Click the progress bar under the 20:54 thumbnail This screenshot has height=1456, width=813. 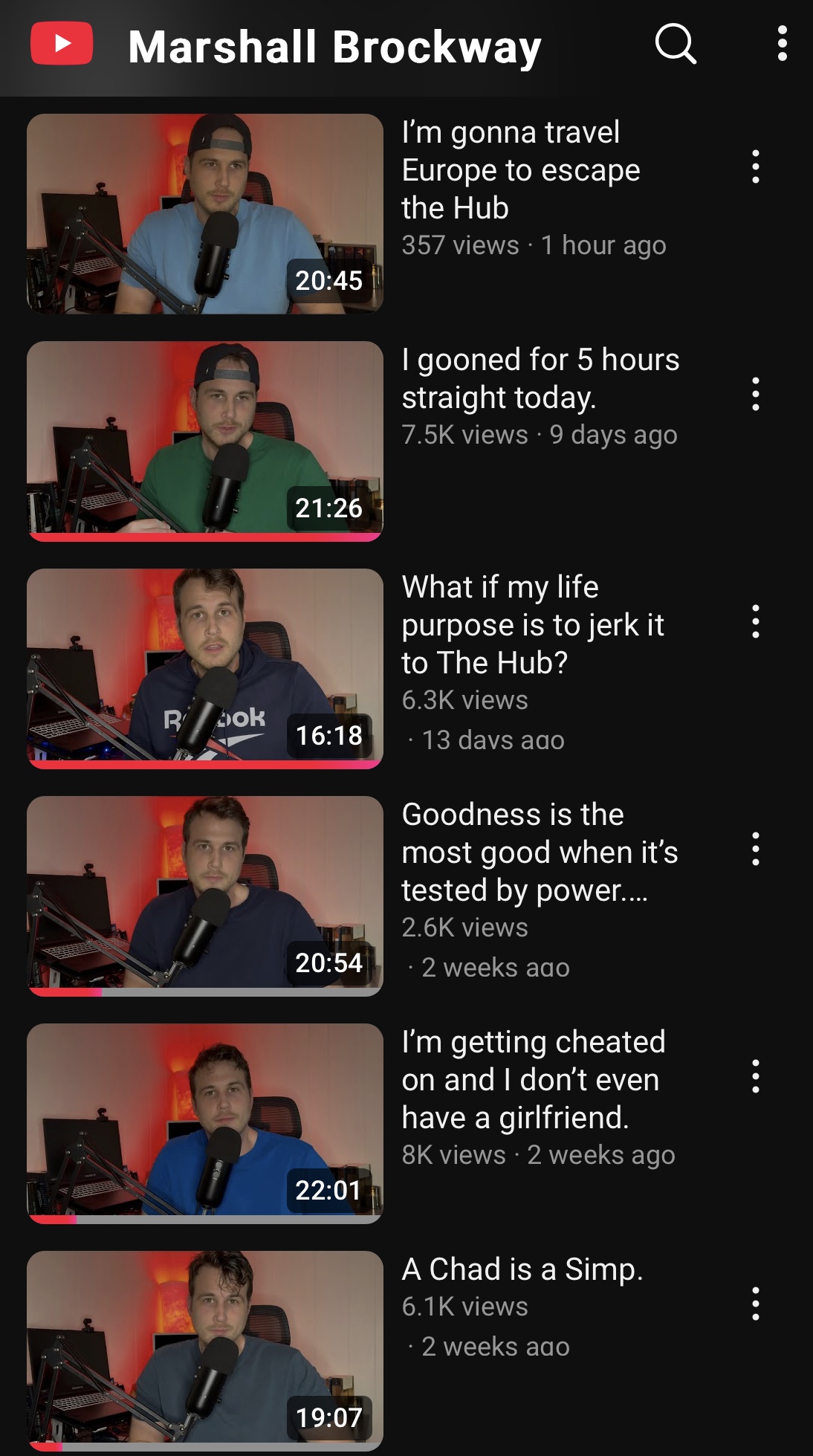coord(205,991)
